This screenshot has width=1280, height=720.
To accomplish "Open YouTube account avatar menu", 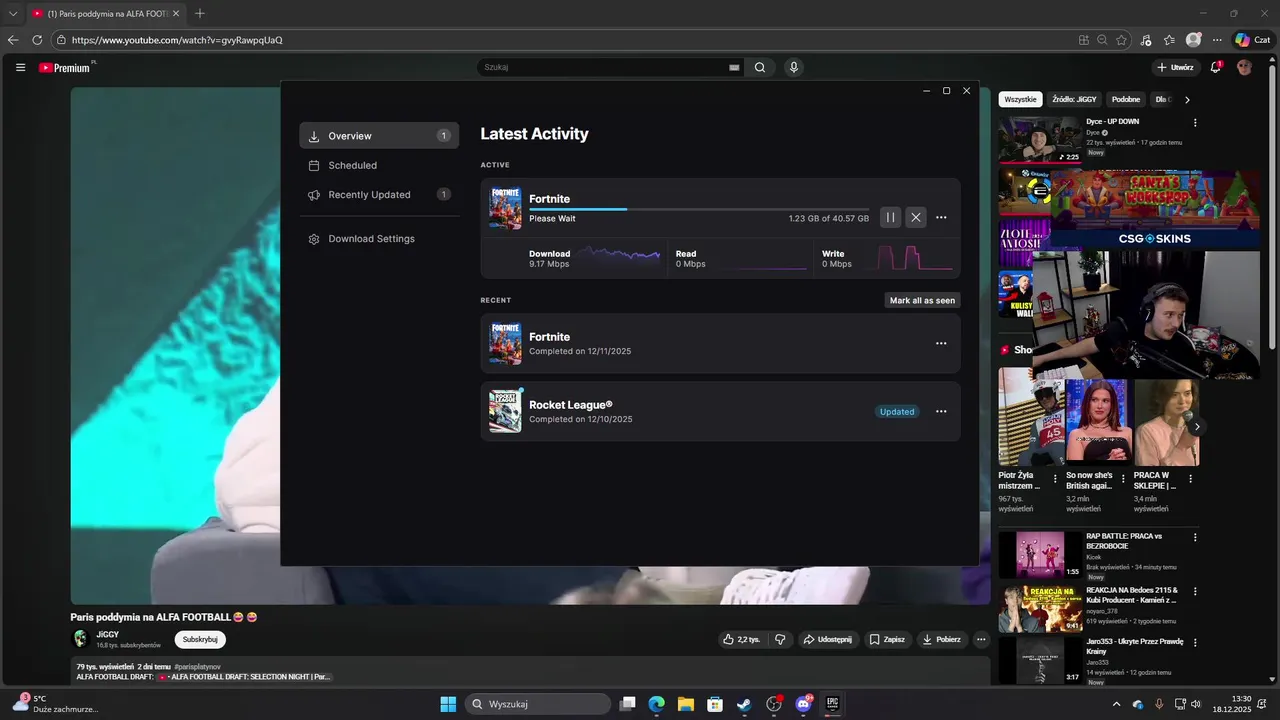I will tap(1244, 67).
